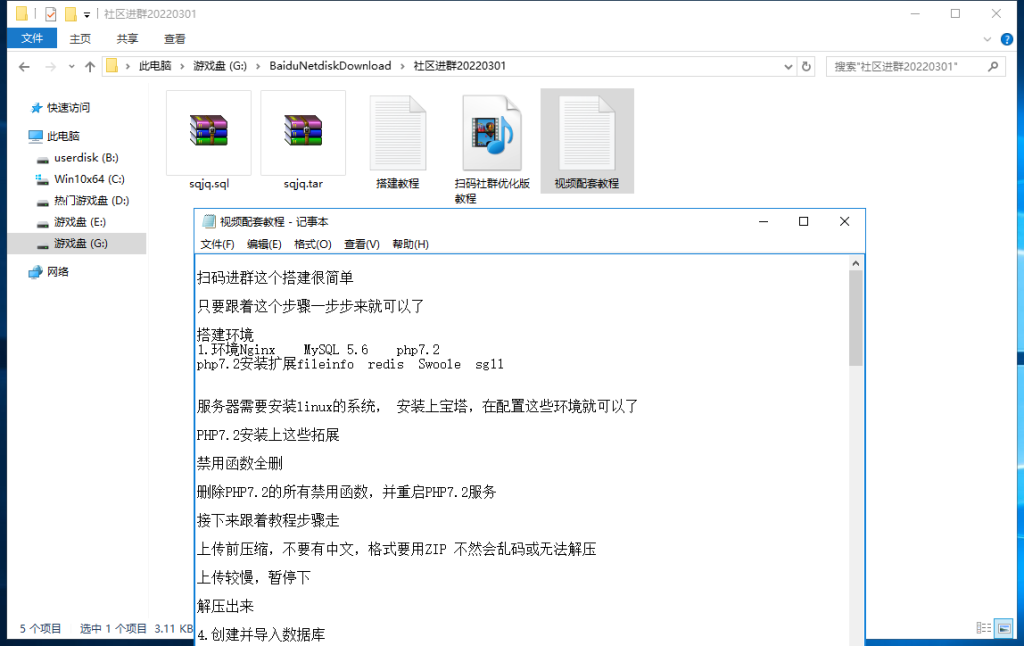Switch to large icons view layout

pyautogui.click(x=1004, y=628)
